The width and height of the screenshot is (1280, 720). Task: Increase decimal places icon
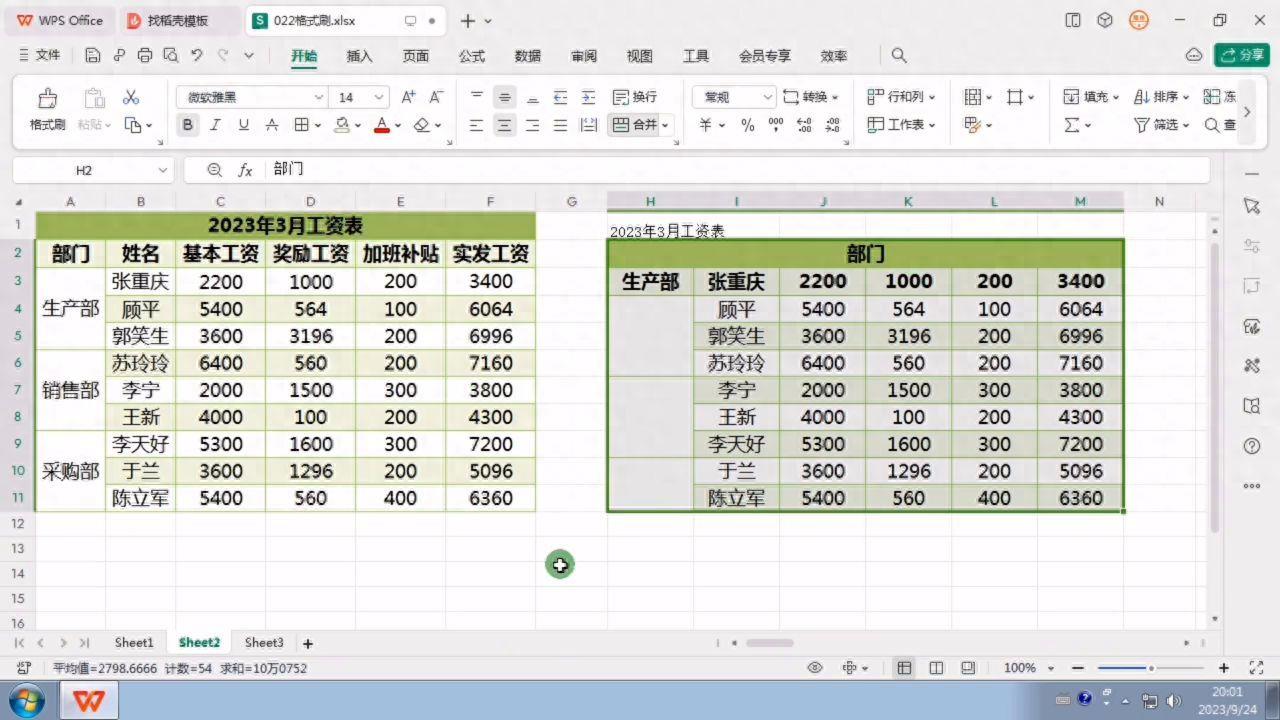804,125
